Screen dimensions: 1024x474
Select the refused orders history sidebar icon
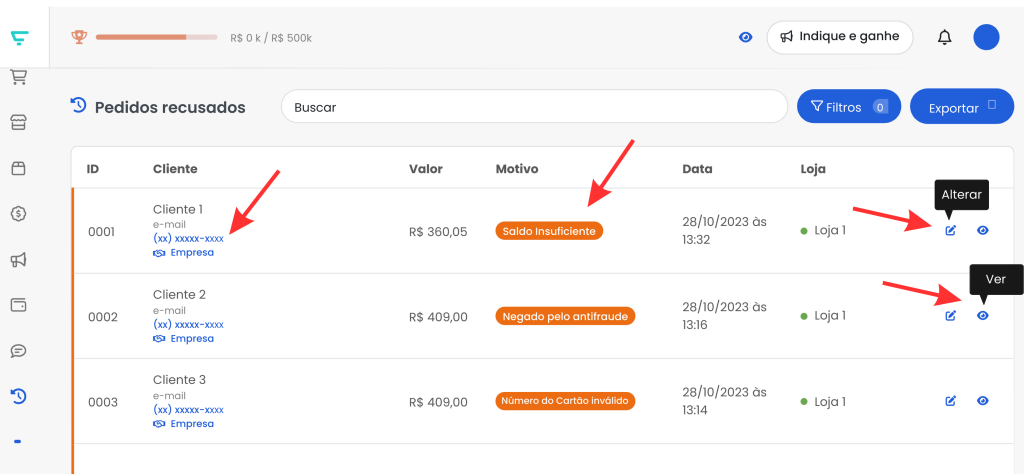(19, 396)
